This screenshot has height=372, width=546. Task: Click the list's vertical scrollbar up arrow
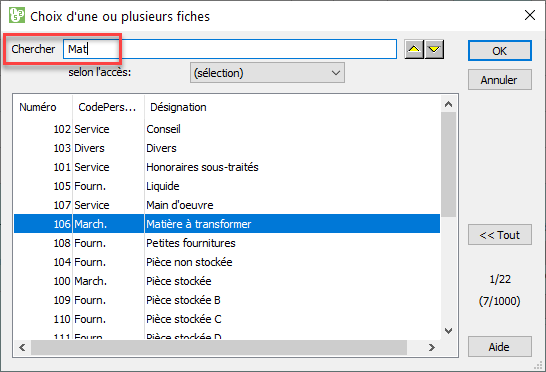(x=448, y=104)
